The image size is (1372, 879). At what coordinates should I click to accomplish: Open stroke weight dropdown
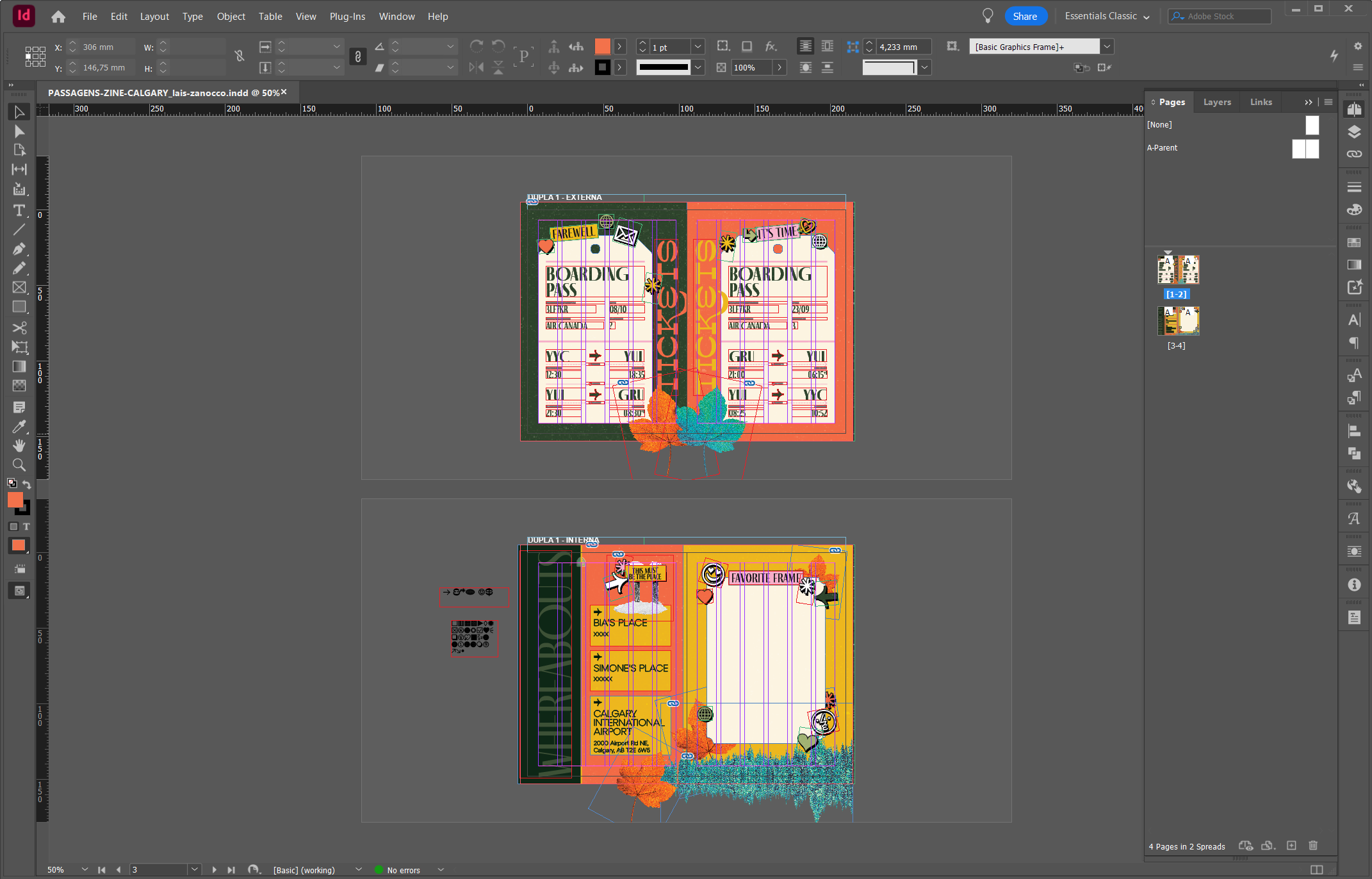point(698,47)
